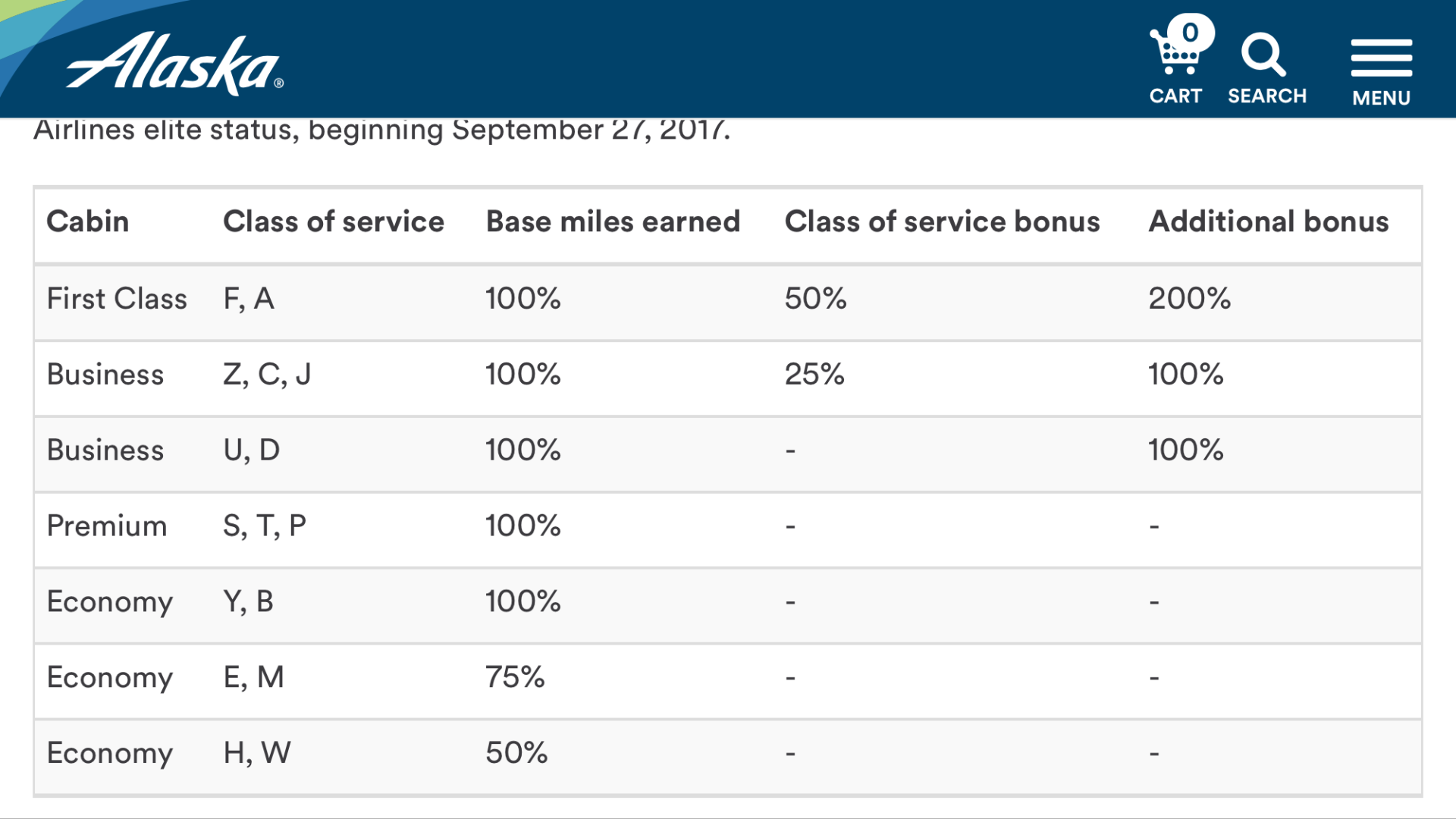This screenshot has height=819, width=1456.
Task: Open the hamburger menu
Action: pos(1381,59)
